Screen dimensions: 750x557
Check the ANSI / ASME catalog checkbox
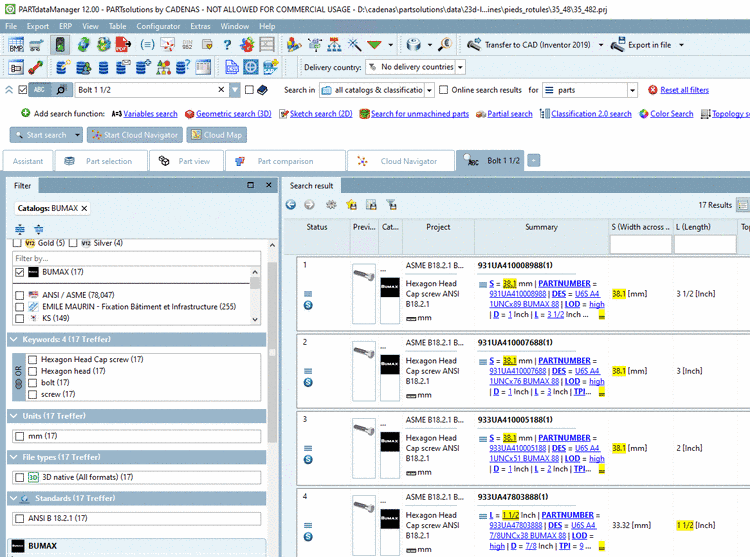(20, 295)
